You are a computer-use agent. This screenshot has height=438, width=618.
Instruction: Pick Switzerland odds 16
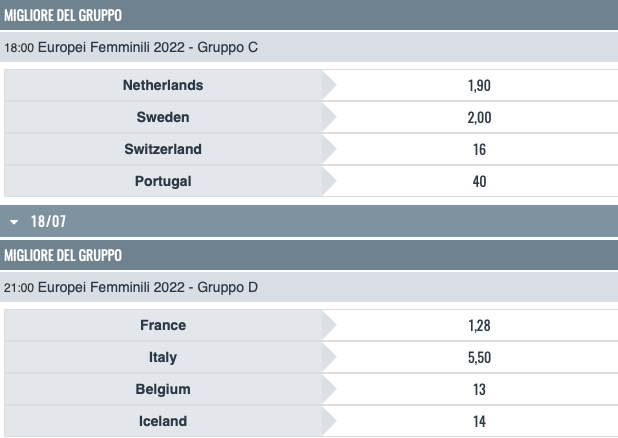coord(478,150)
